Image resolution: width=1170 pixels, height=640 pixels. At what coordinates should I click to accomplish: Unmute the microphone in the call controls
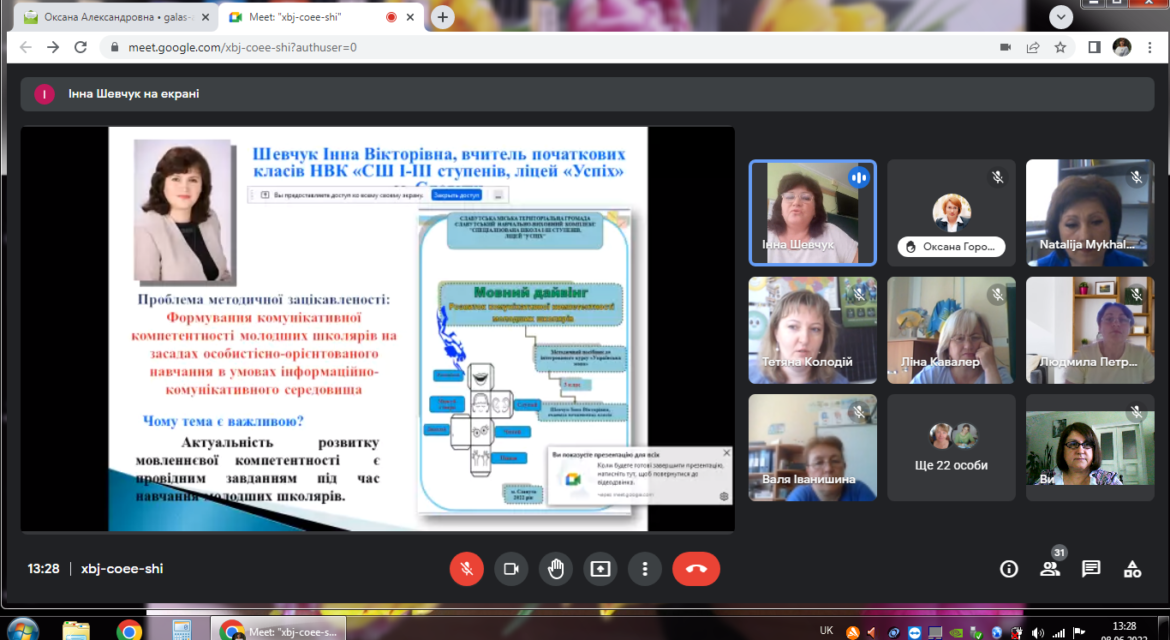(466, 568)
